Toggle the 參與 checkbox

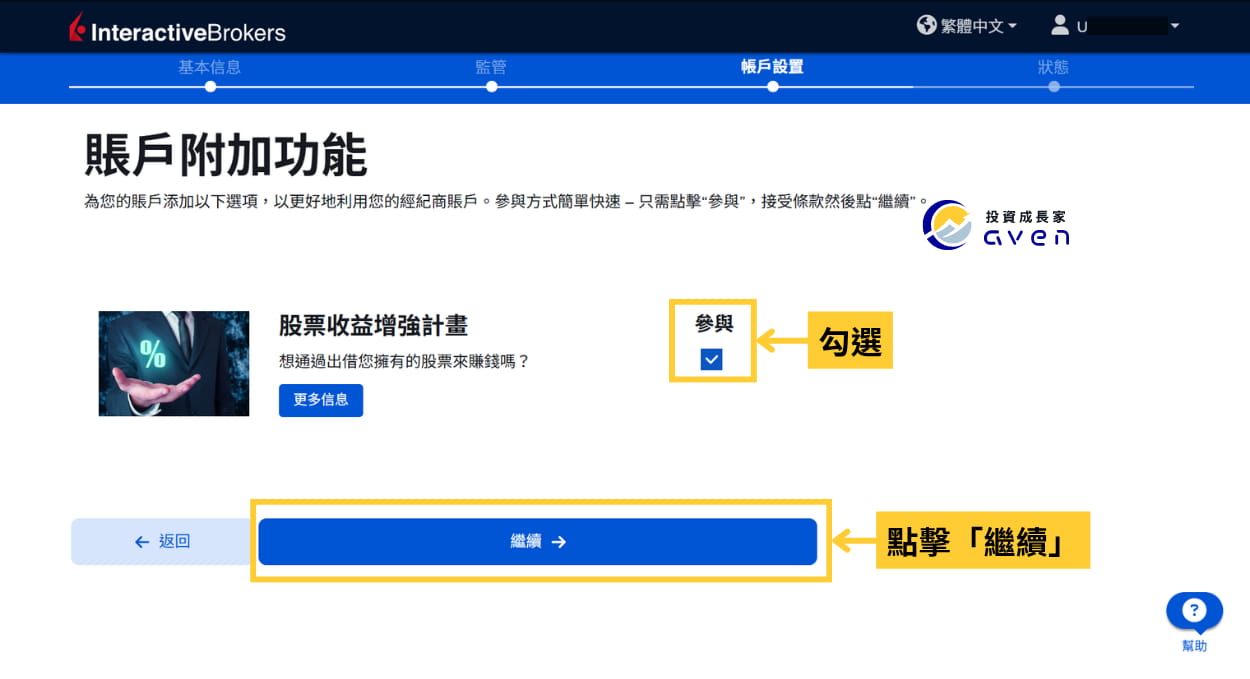click(711, 359)
